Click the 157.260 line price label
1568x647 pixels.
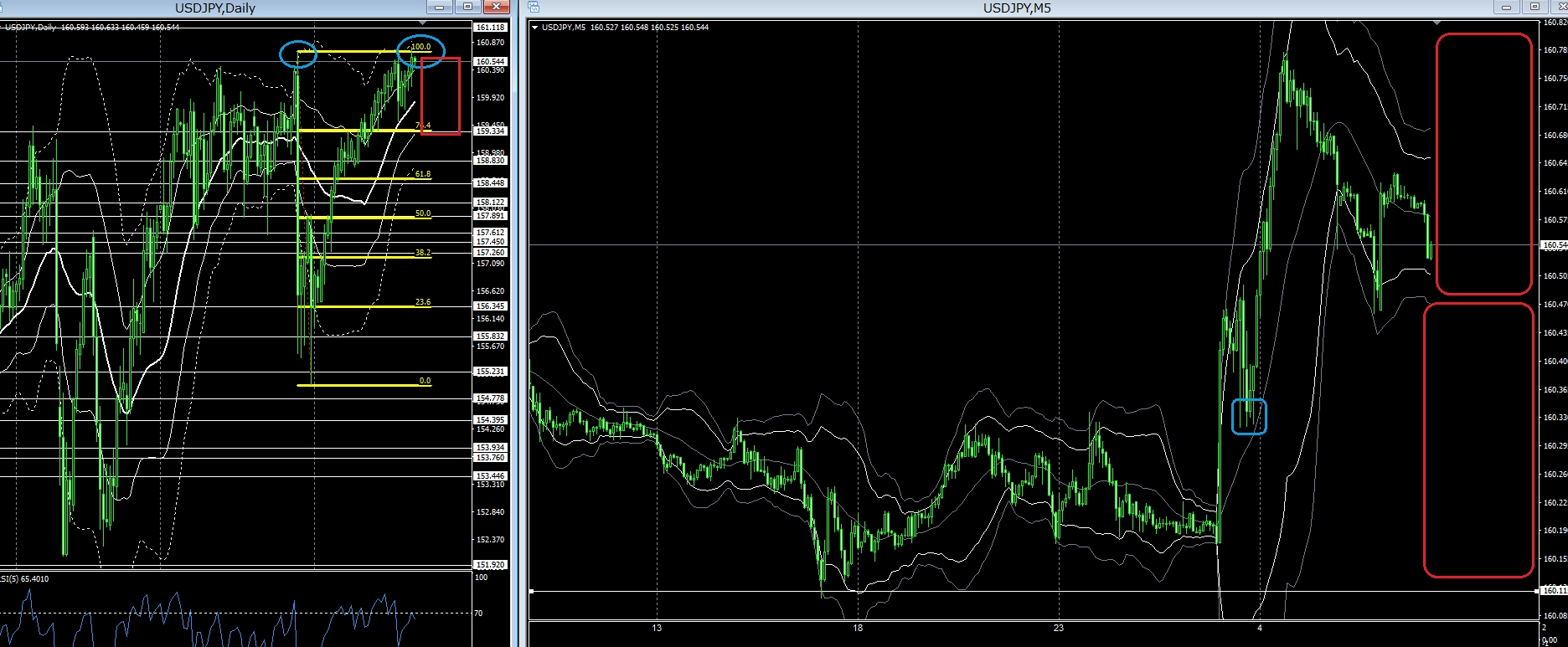pyautogui.click(x=490, y=253)
